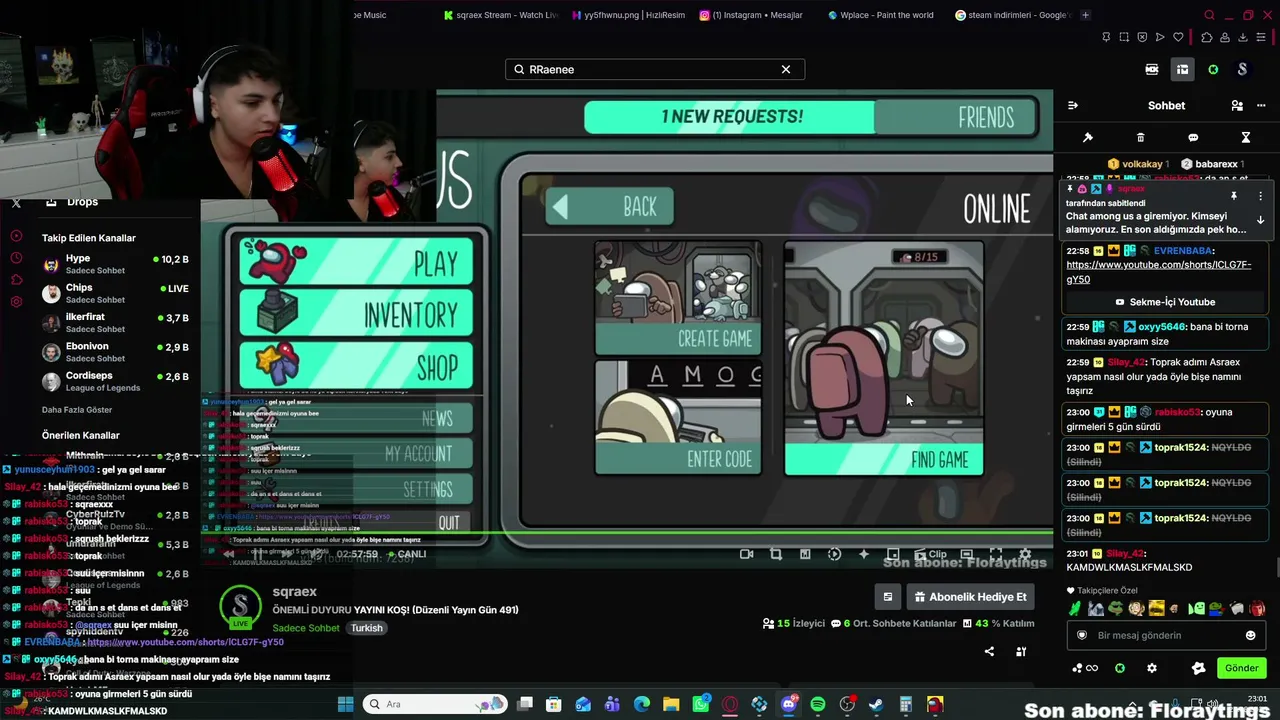
Task: Click the heart bookmark icon in browser toolbar
Action: tap(1178, 38)
